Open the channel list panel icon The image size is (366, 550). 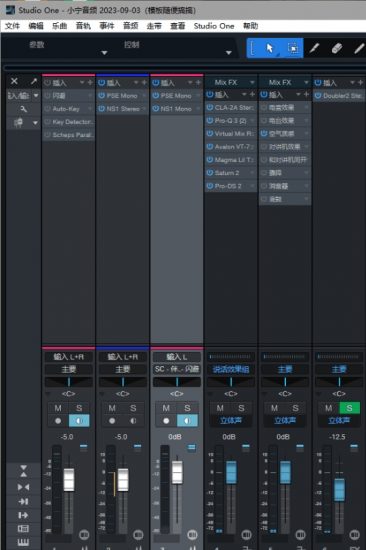point(23,528)
